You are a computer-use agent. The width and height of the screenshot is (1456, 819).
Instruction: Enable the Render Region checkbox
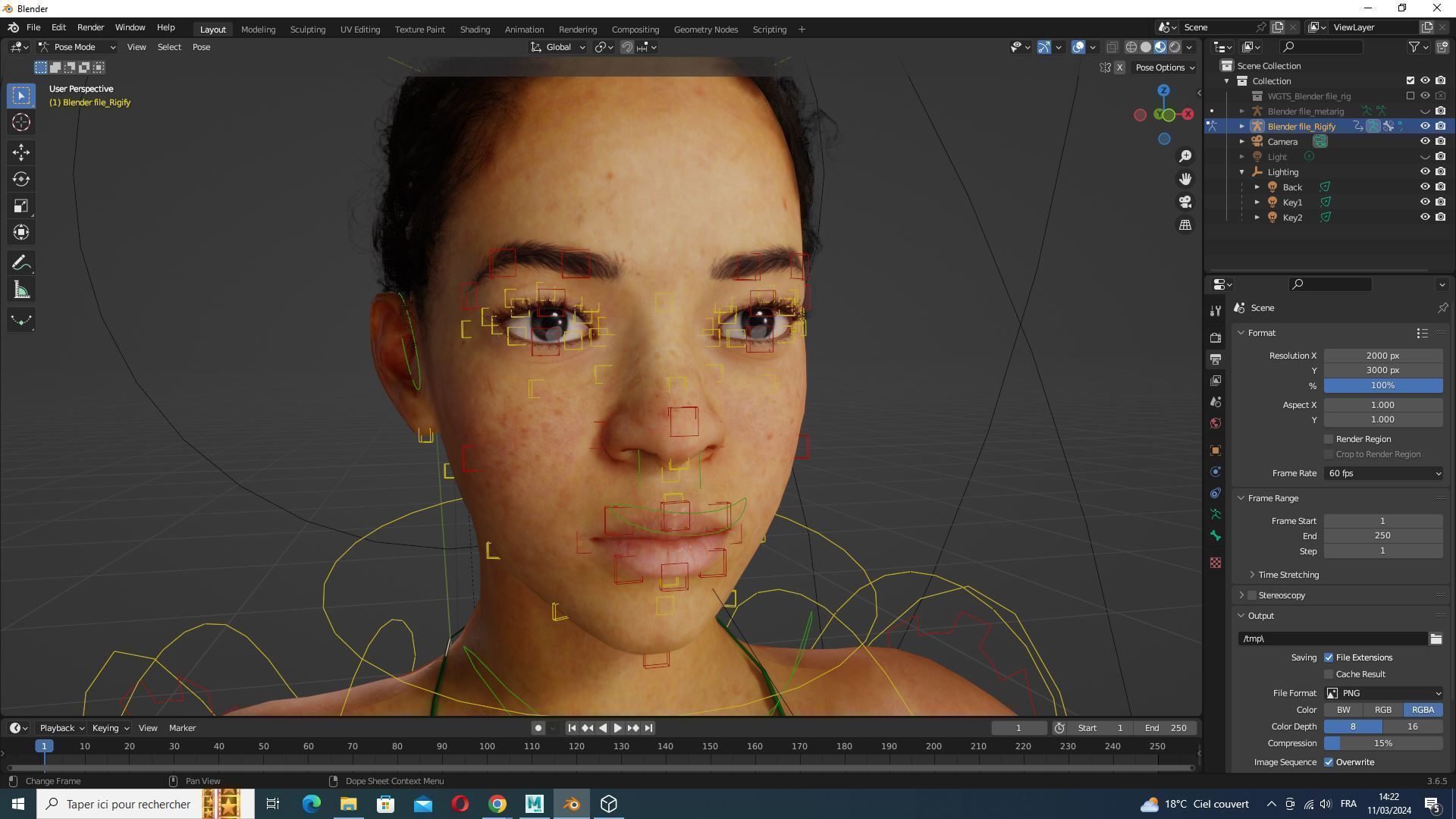pyautogui.click(x=1329, y=439)
